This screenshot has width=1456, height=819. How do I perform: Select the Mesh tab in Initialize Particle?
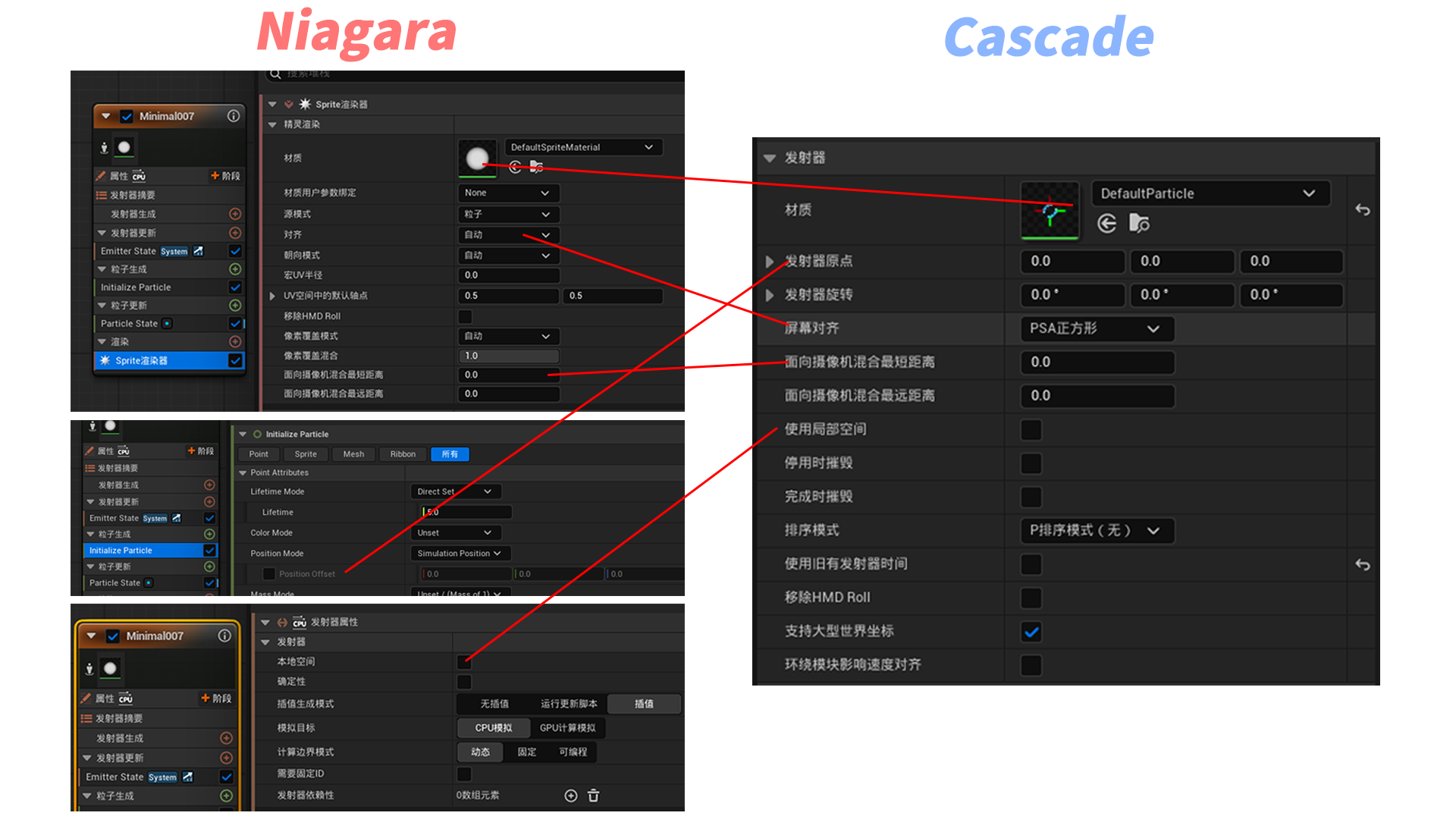pyautogui.click(x=353, y=454)
